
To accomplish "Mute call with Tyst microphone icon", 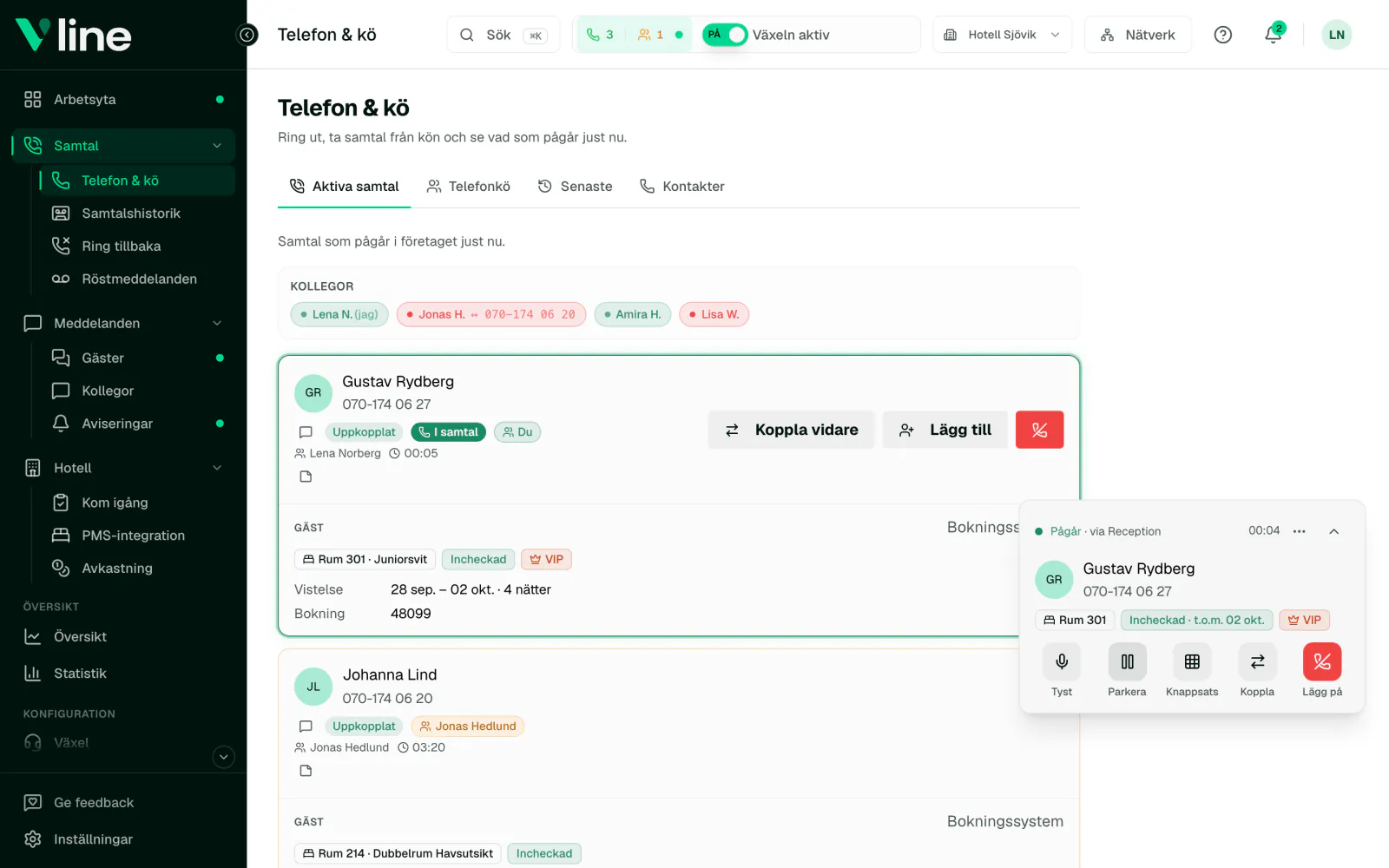I will pos(1062,662).
